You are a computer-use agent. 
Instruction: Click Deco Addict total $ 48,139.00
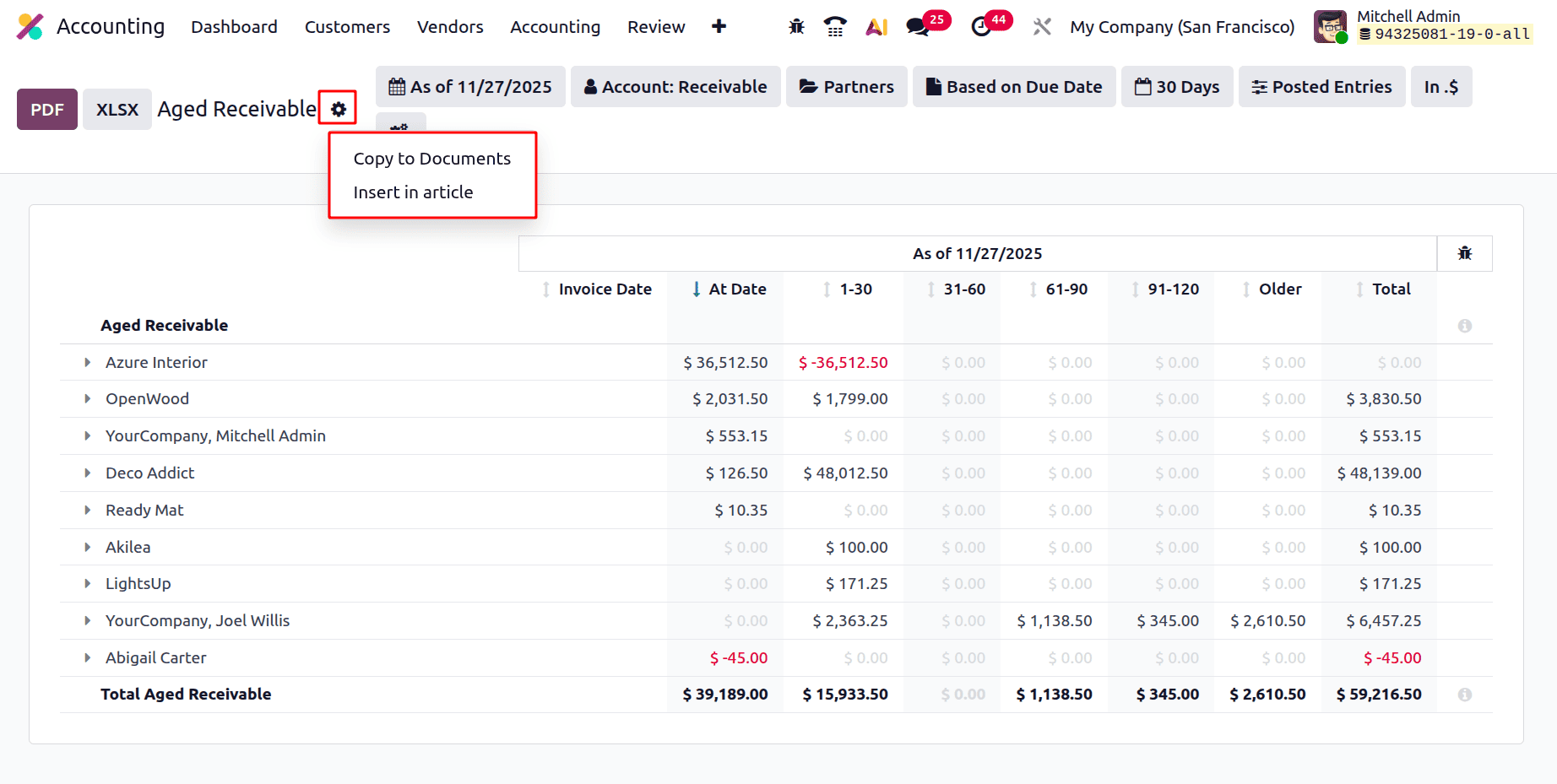coord(1379,473)
